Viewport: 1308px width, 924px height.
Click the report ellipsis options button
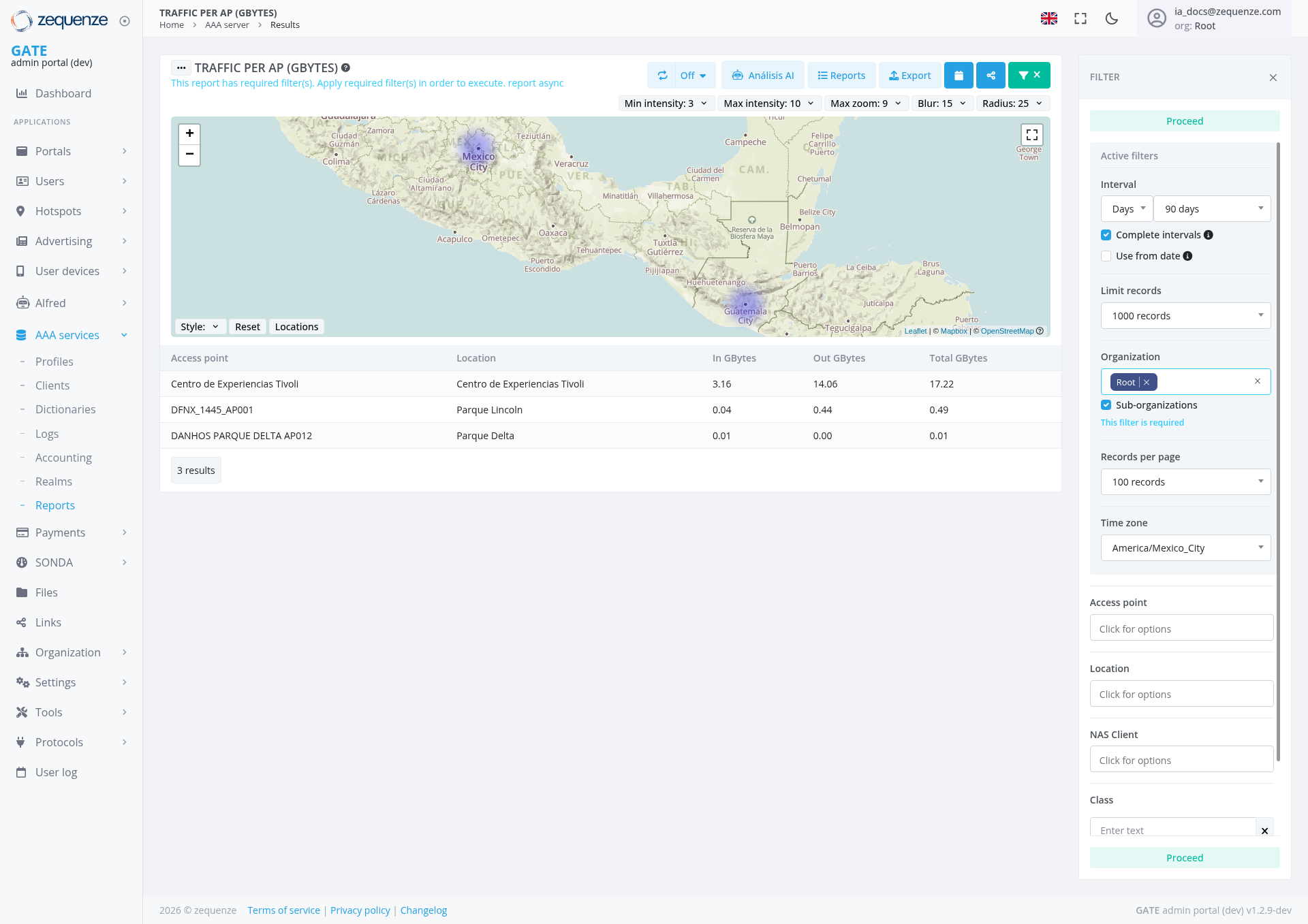181,68
